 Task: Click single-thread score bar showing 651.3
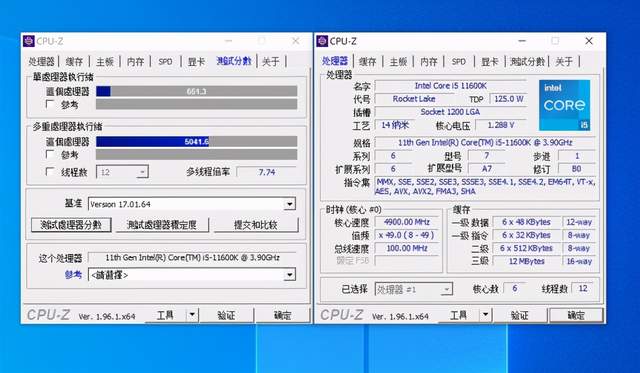tap(196, 91)
